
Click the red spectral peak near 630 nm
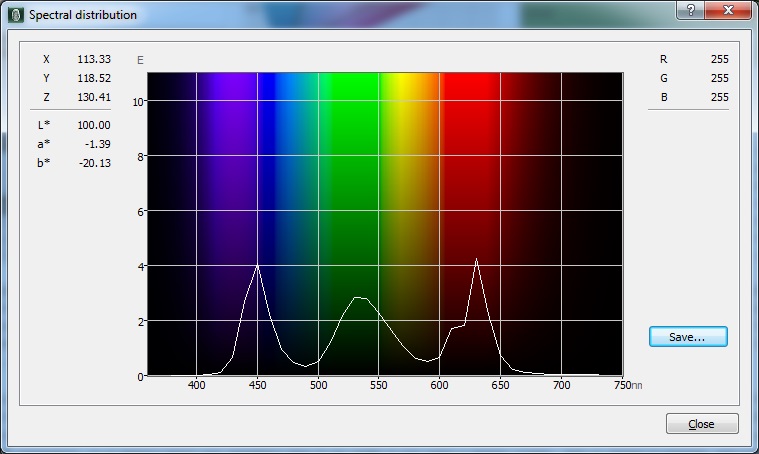(477, 259)
